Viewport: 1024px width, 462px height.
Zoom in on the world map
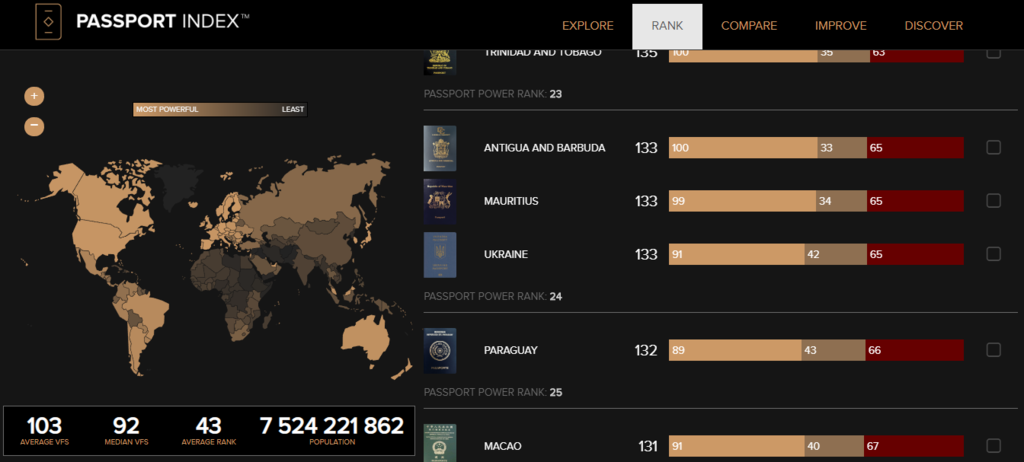point(34,96)
